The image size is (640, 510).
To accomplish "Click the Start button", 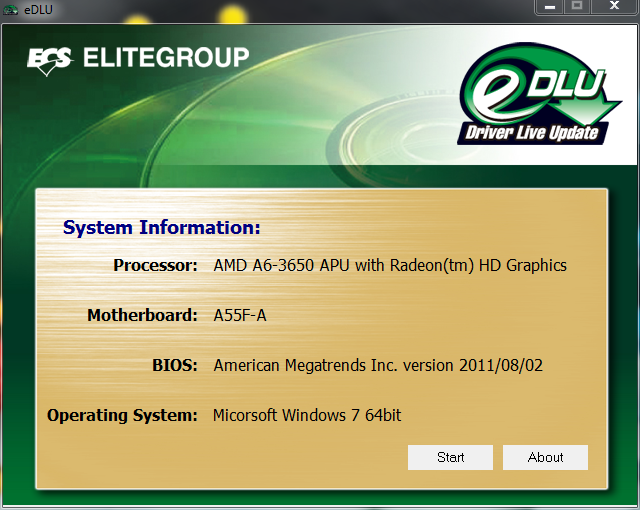I will tap(450, 457).
